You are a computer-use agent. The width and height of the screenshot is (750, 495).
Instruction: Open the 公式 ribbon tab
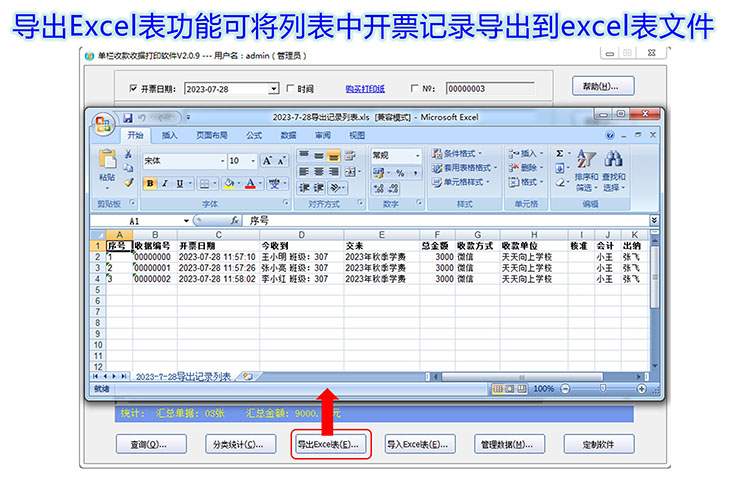254,135
